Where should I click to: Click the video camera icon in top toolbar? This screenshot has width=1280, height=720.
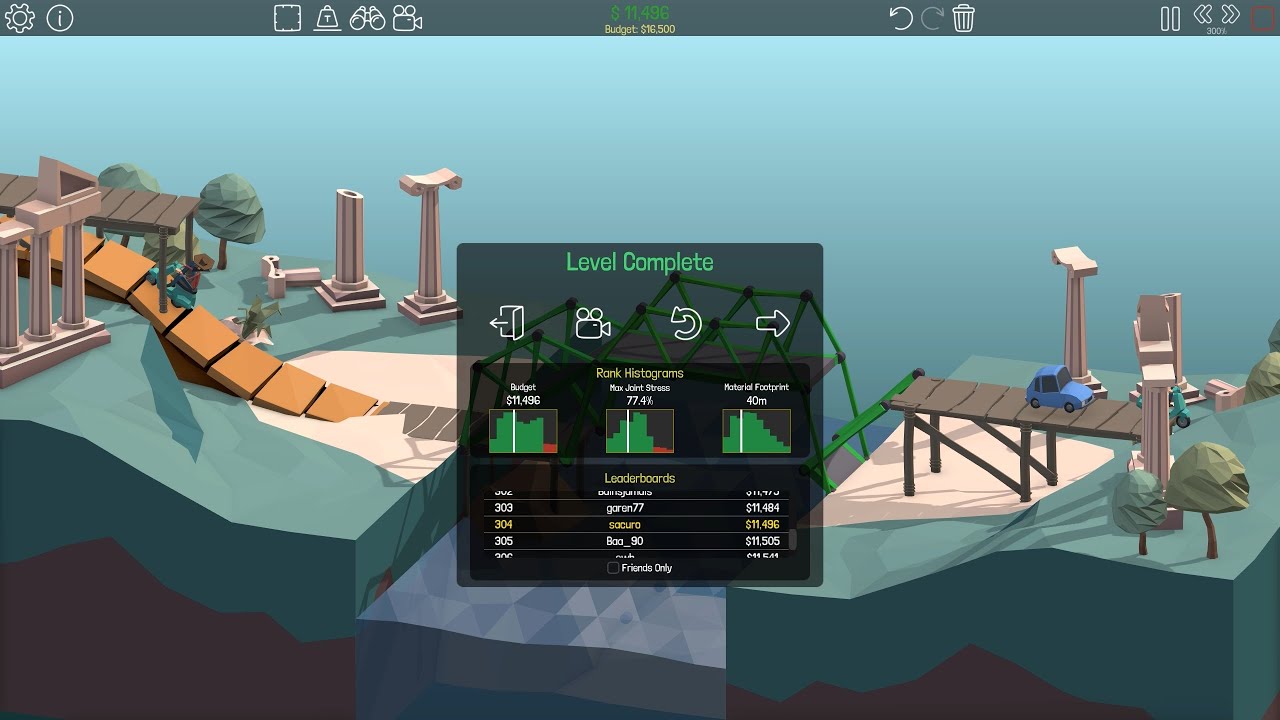tap(407, 18)
